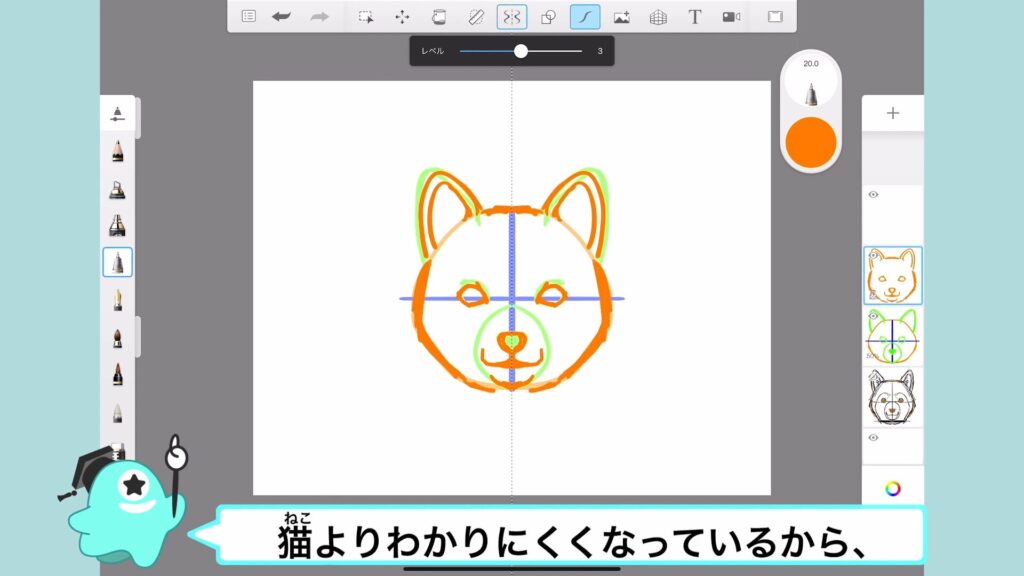
Task: Toggle the symmetry tool off
Action: coord(512,16)
